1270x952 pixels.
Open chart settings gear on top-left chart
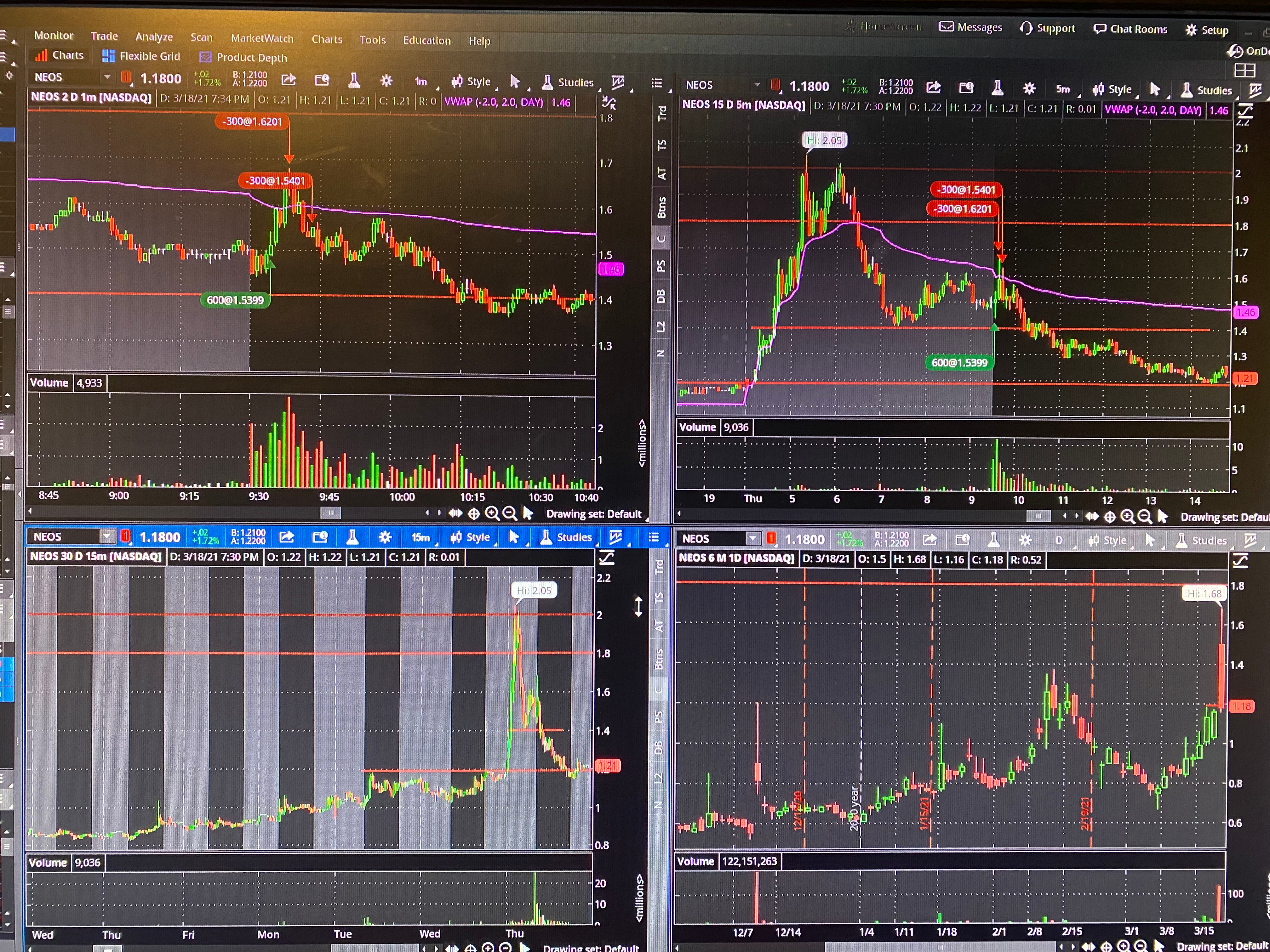386,81
